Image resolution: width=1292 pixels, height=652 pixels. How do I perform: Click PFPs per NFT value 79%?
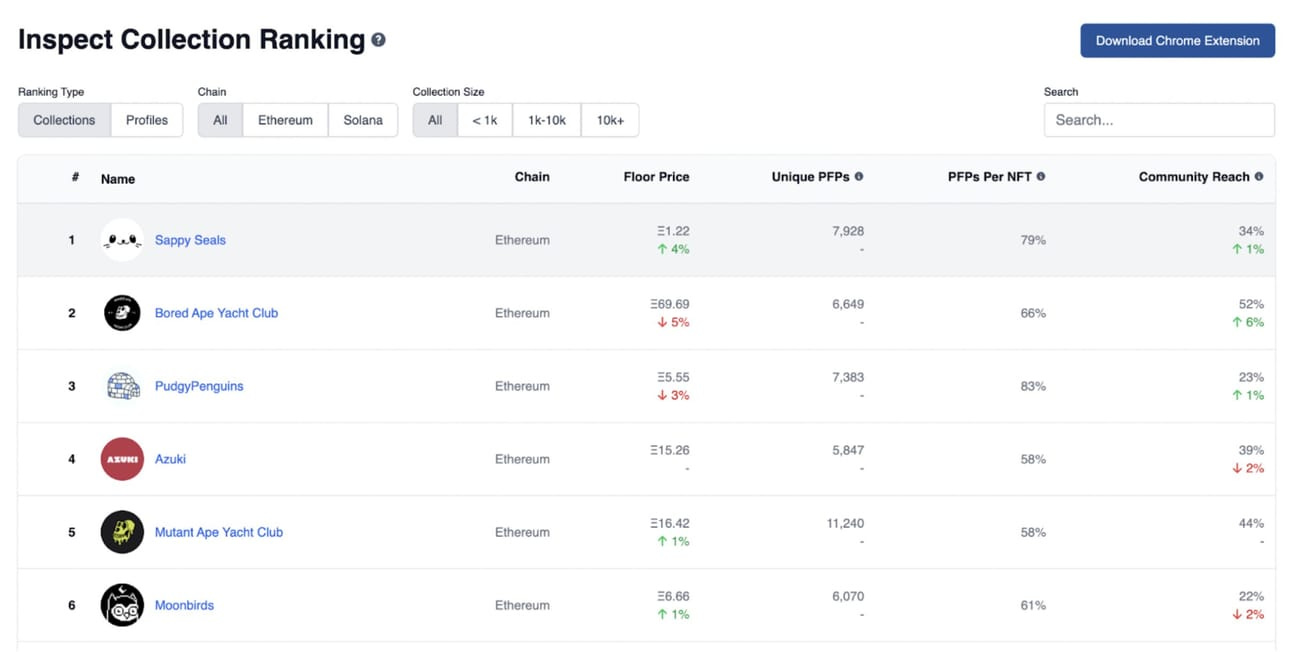point(1033,240)
